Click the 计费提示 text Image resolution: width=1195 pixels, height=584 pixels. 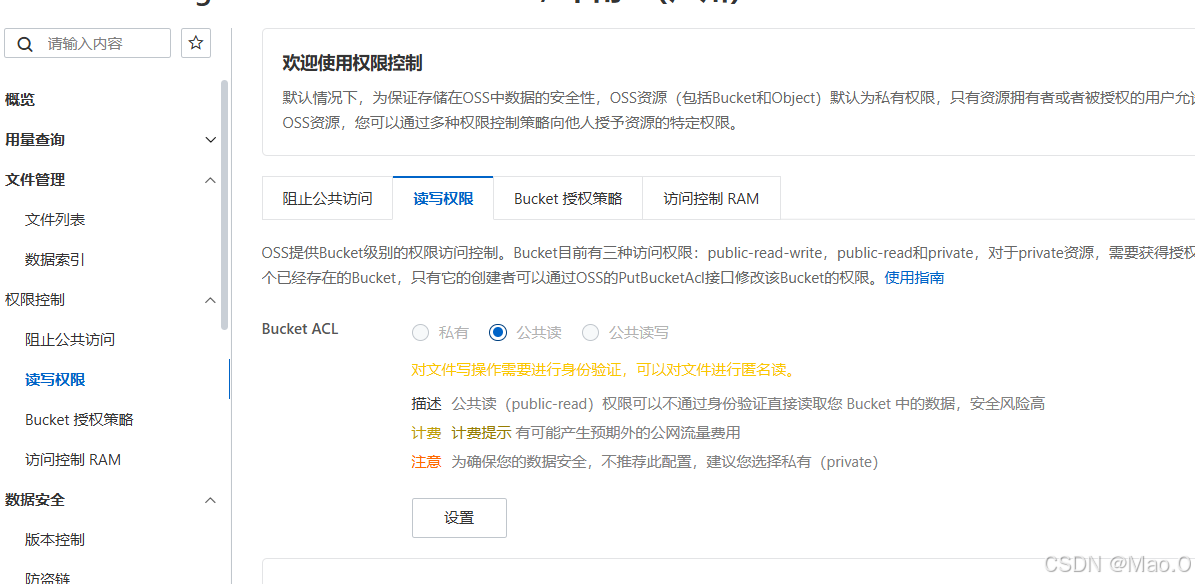[x=481, y=433]
